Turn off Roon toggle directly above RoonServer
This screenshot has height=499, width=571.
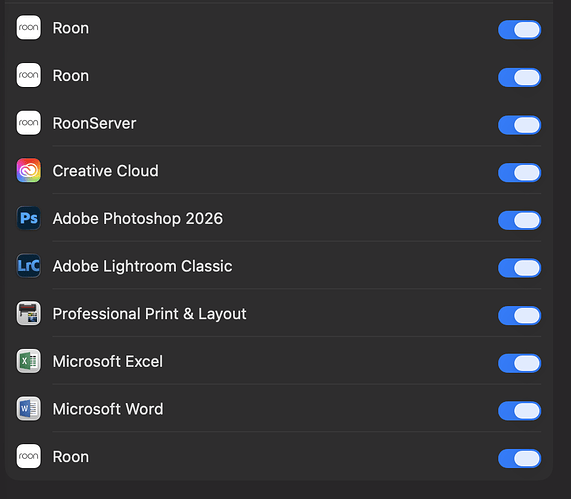pos(519,77)
